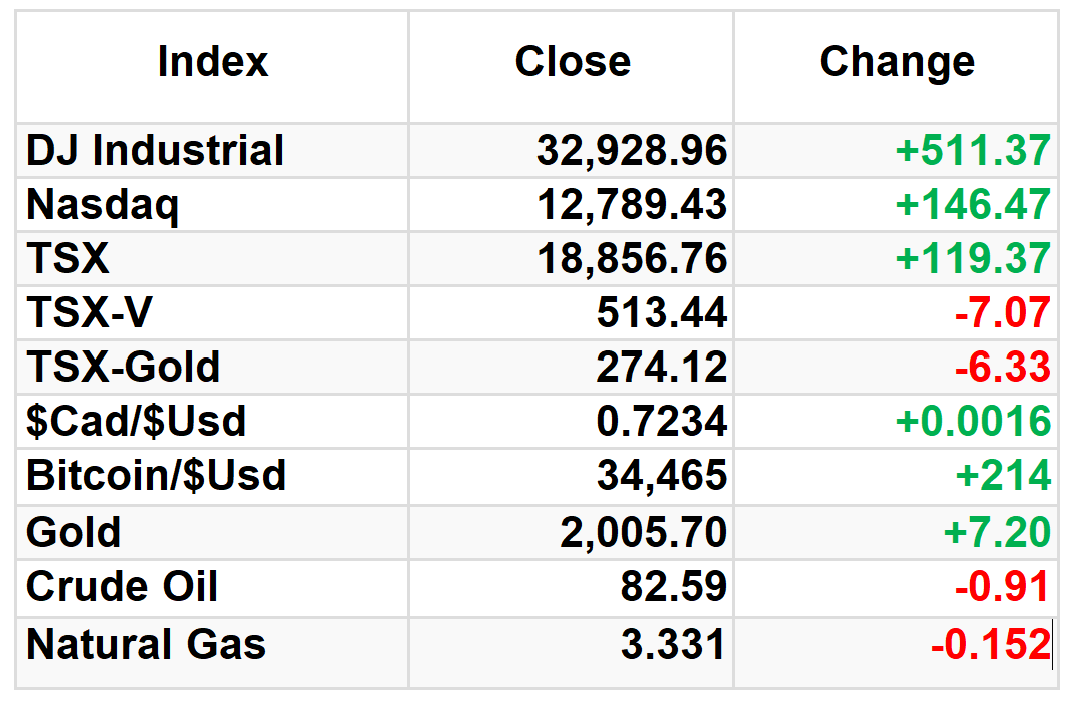Click the Gold change value +7.20

click(x=997, y=532)
